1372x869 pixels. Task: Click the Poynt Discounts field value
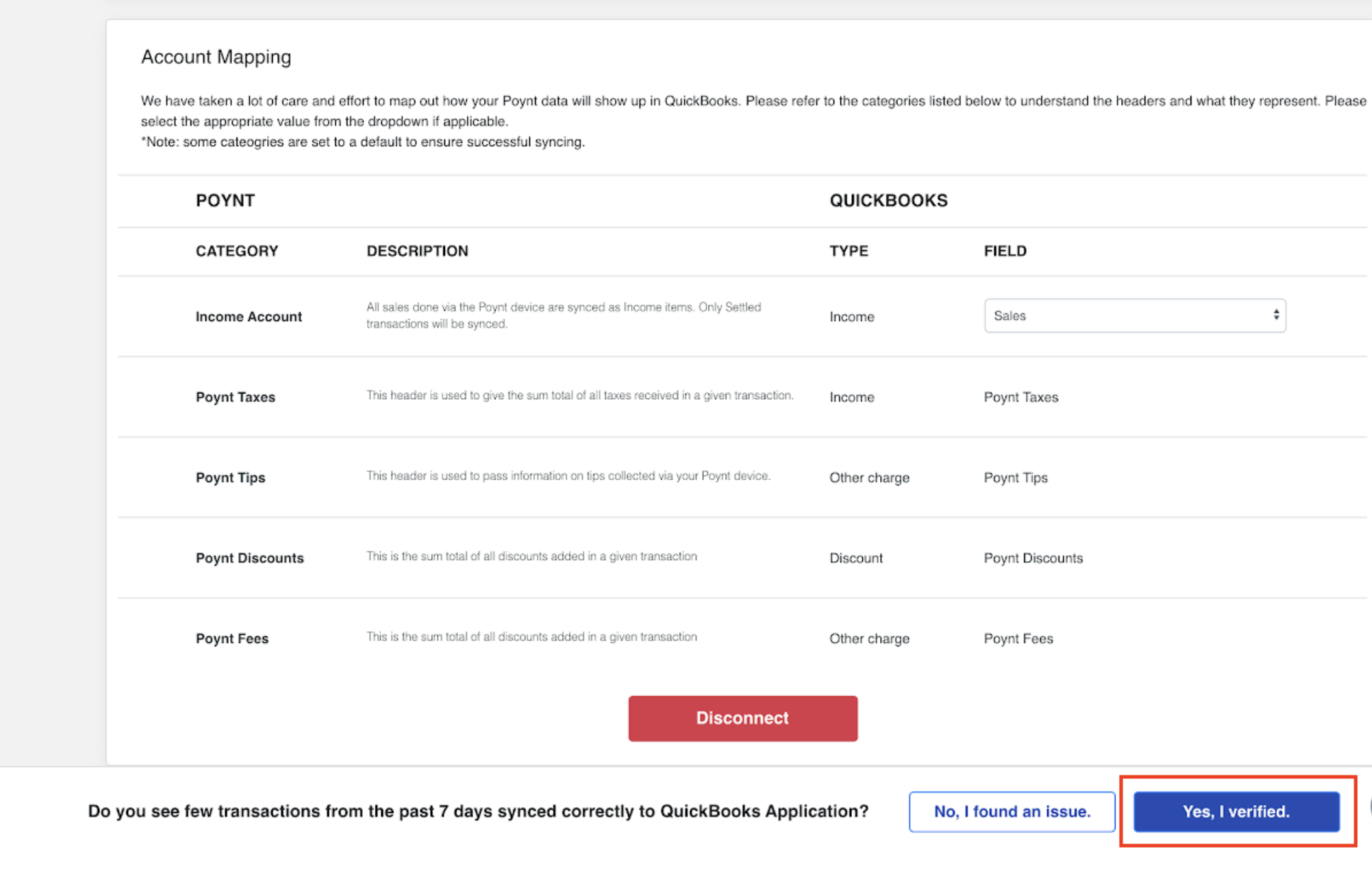[x=1033, y=558]
